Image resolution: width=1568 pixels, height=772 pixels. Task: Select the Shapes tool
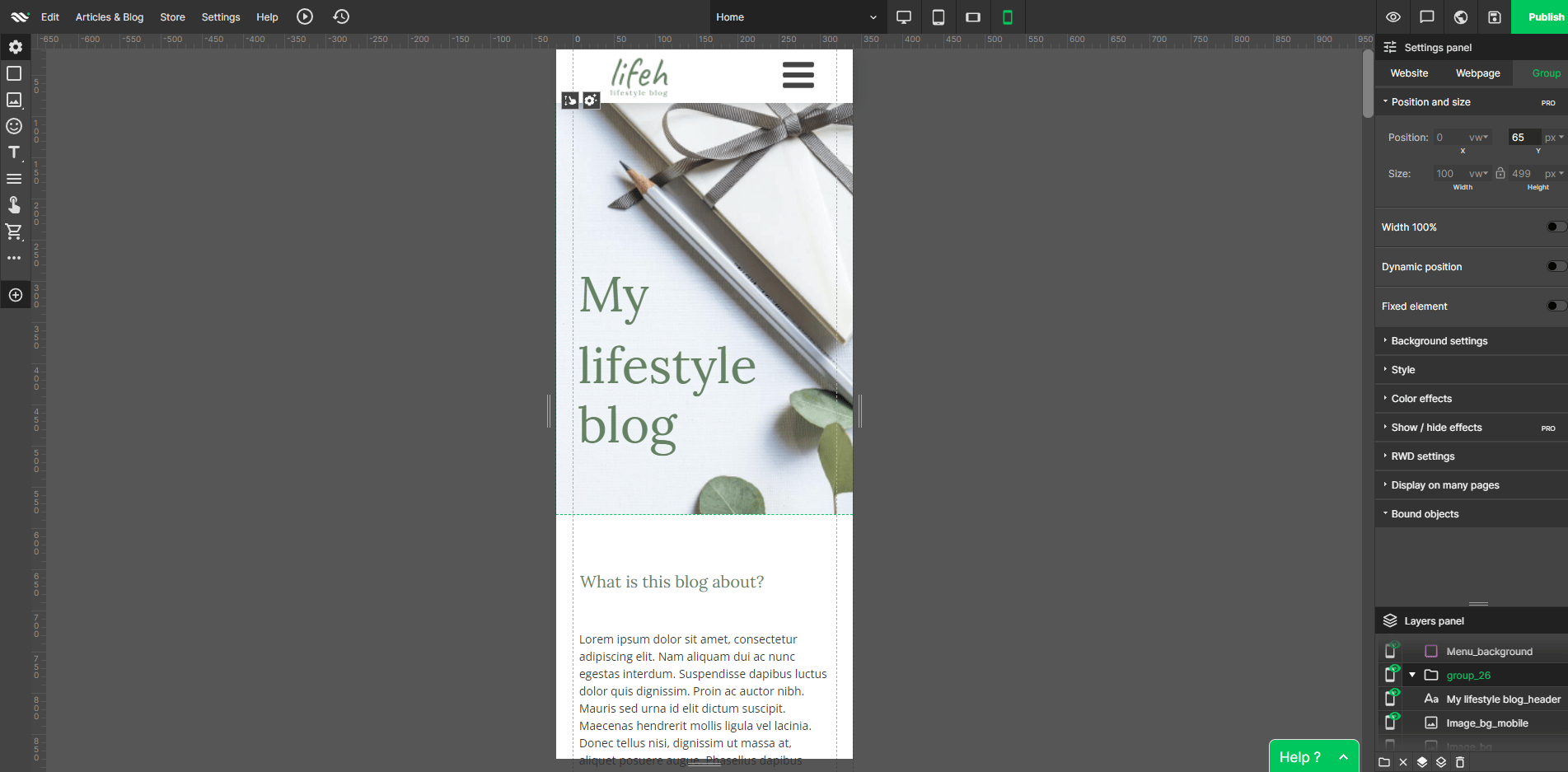(14, 73)
